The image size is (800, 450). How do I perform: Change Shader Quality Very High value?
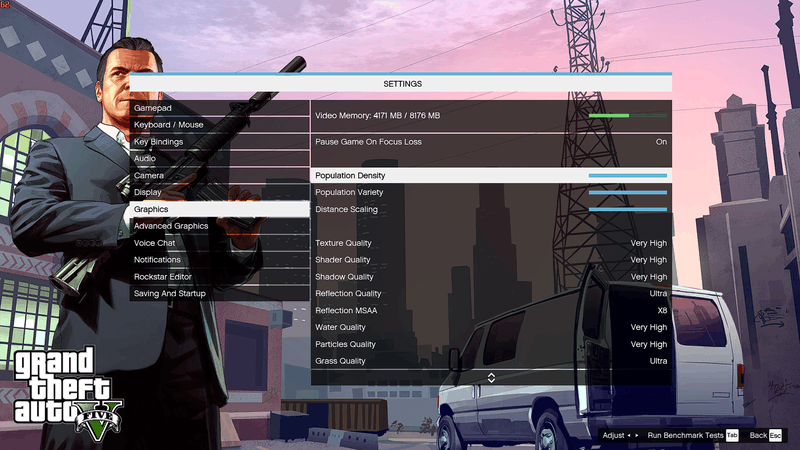(x=648, y=260)
